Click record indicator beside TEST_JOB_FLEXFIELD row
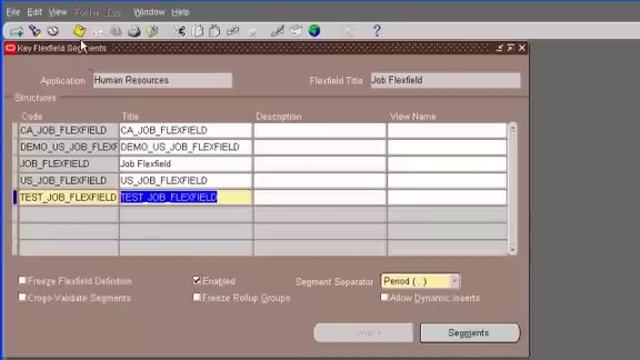 click(x=15, y=198)
